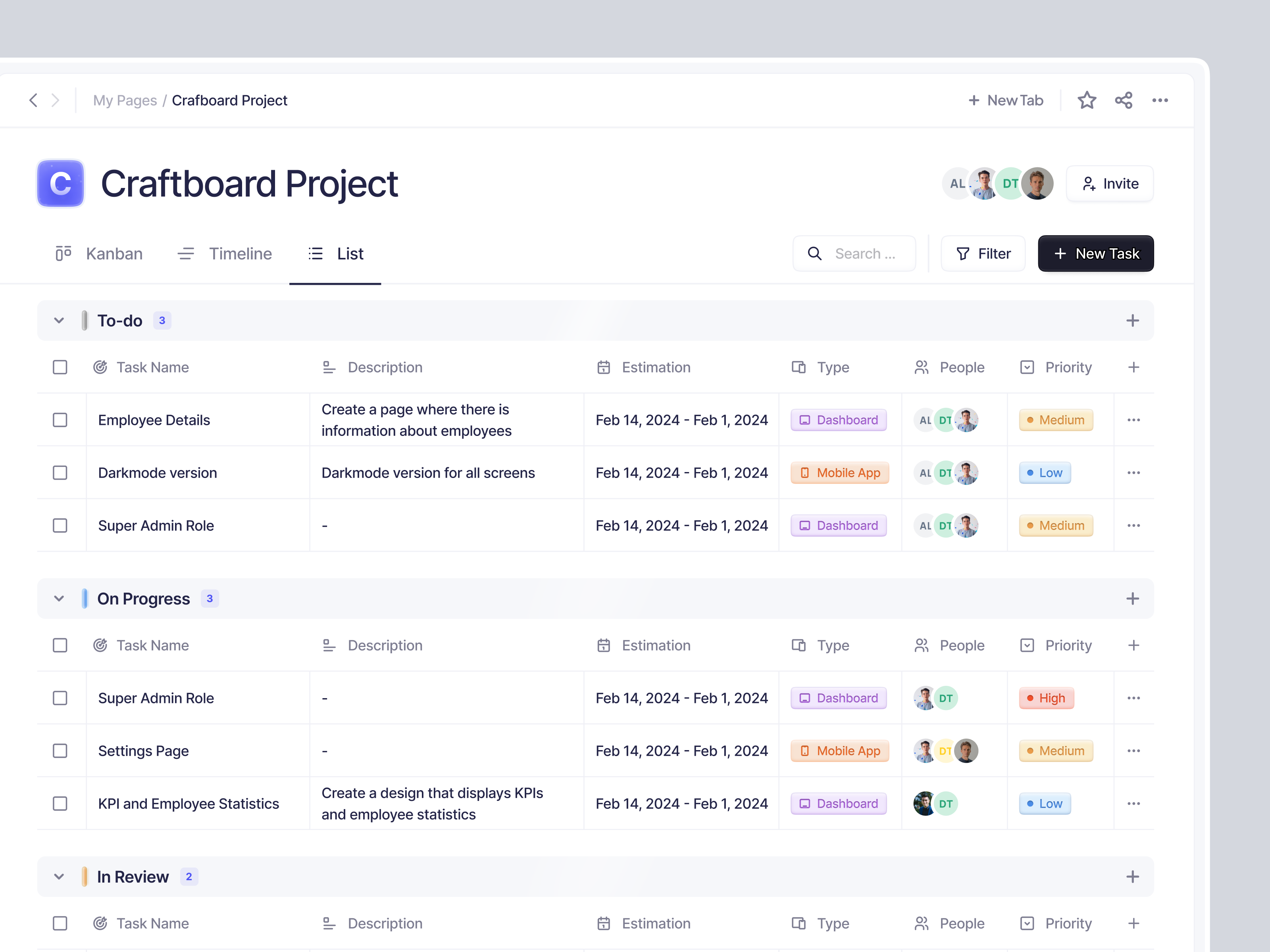The image size is (1270, 952).
Task: Collapse the On Progress section
Action: point(59,598)
